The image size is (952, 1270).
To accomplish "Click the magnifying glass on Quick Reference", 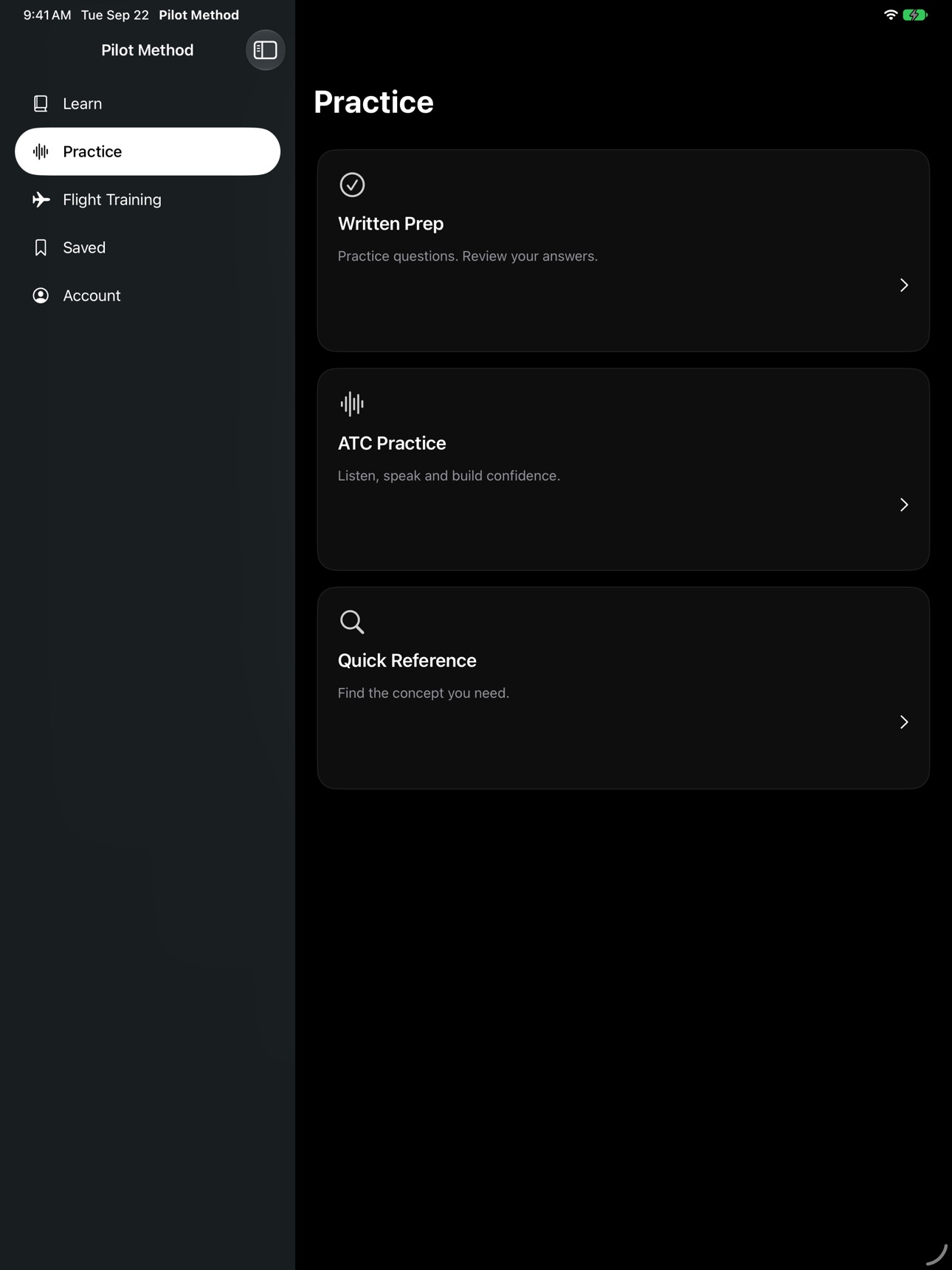I will click(x=352, y=622).
